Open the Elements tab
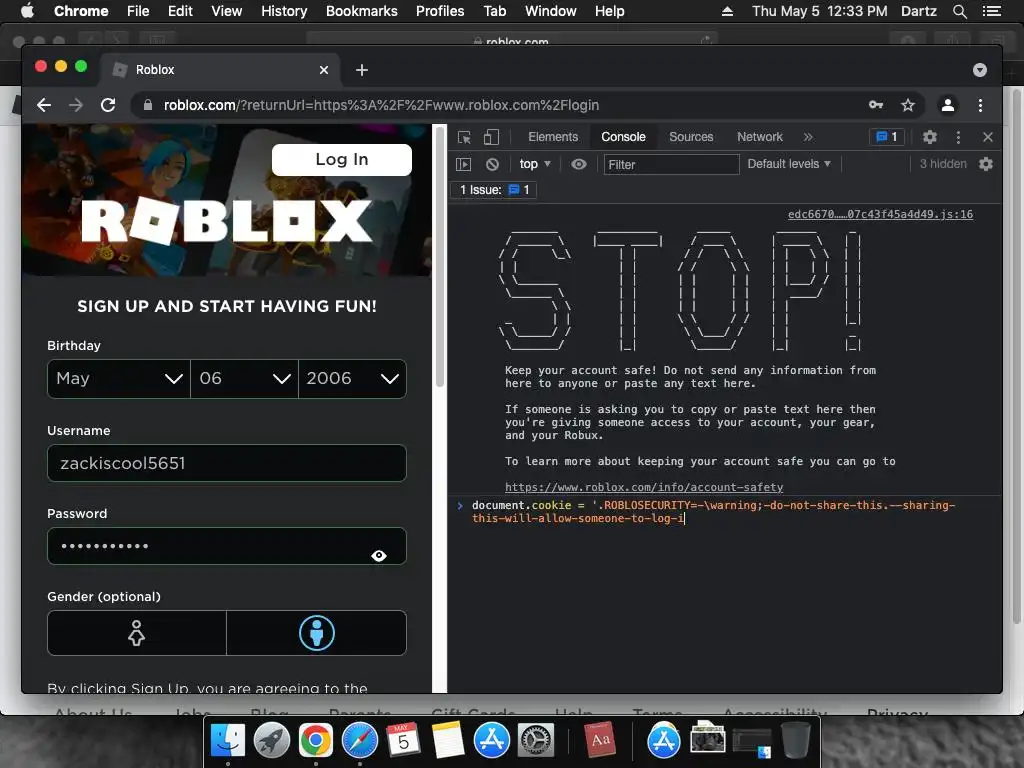 (553, 137)
